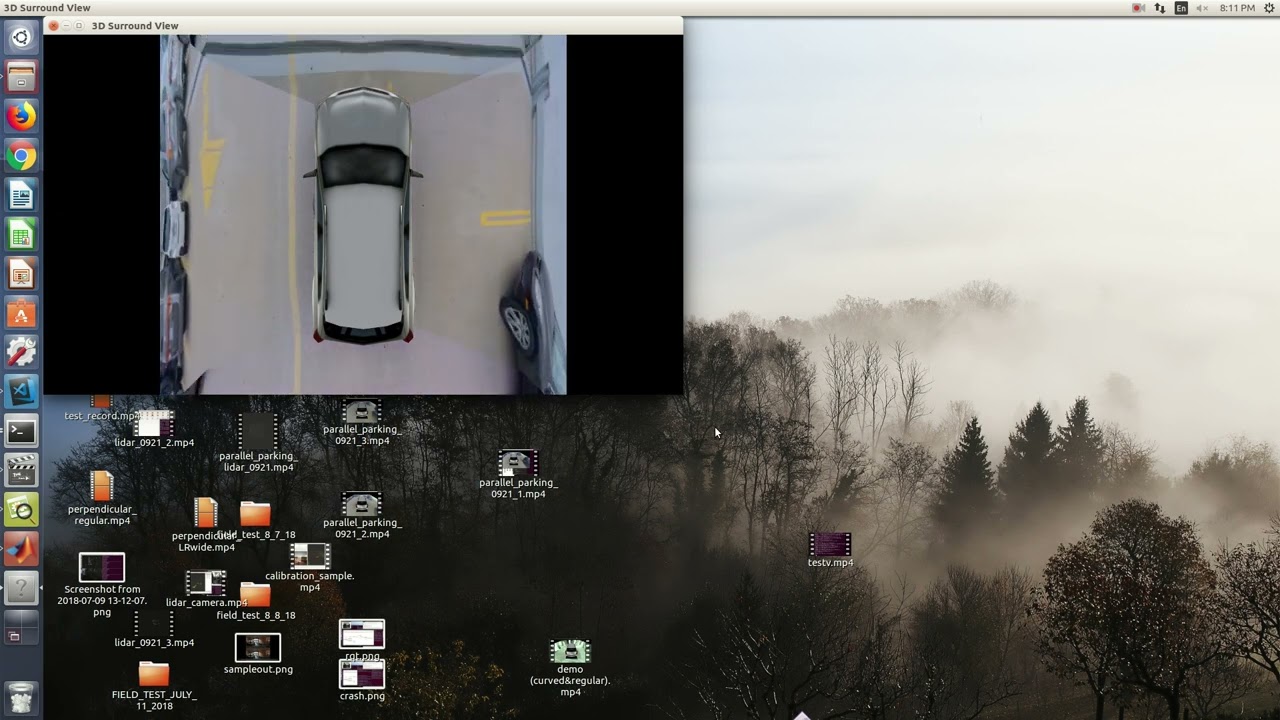The image size is (1280, 720).
Task: Select lidar_0921_2.mp4 on the desktop
Action: tap(154, 430)
